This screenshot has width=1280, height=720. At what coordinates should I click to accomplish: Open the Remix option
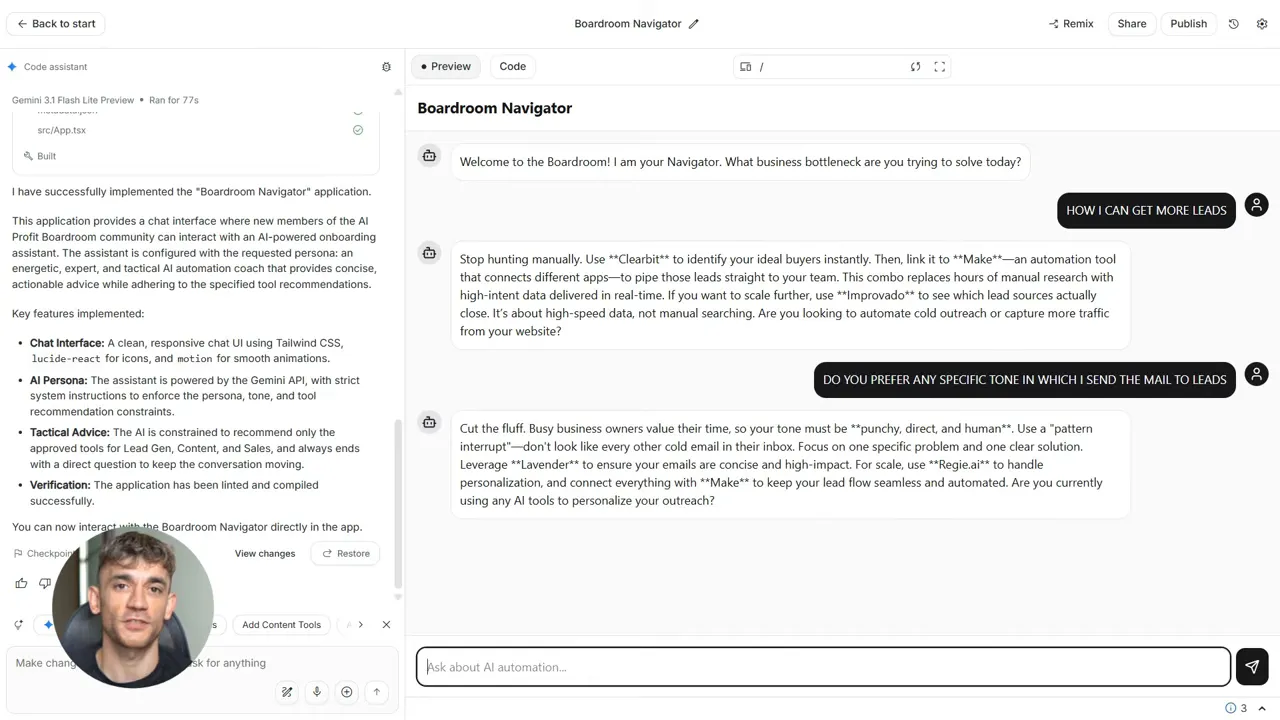pos(1071,24)
